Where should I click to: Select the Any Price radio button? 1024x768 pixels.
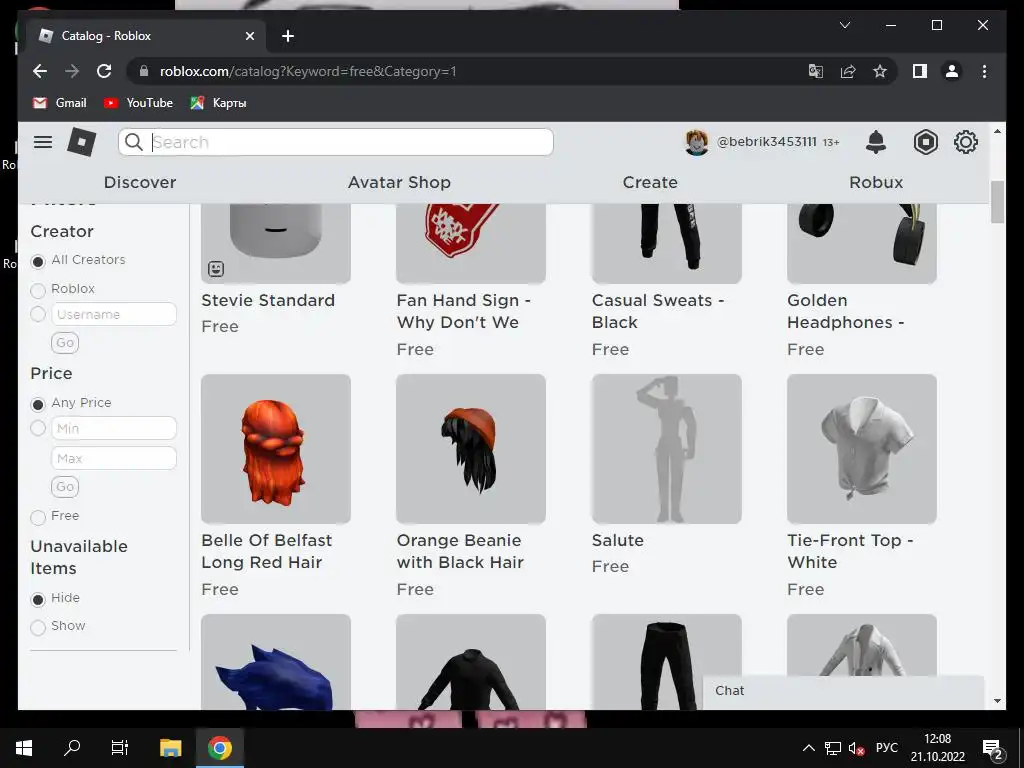38,404
